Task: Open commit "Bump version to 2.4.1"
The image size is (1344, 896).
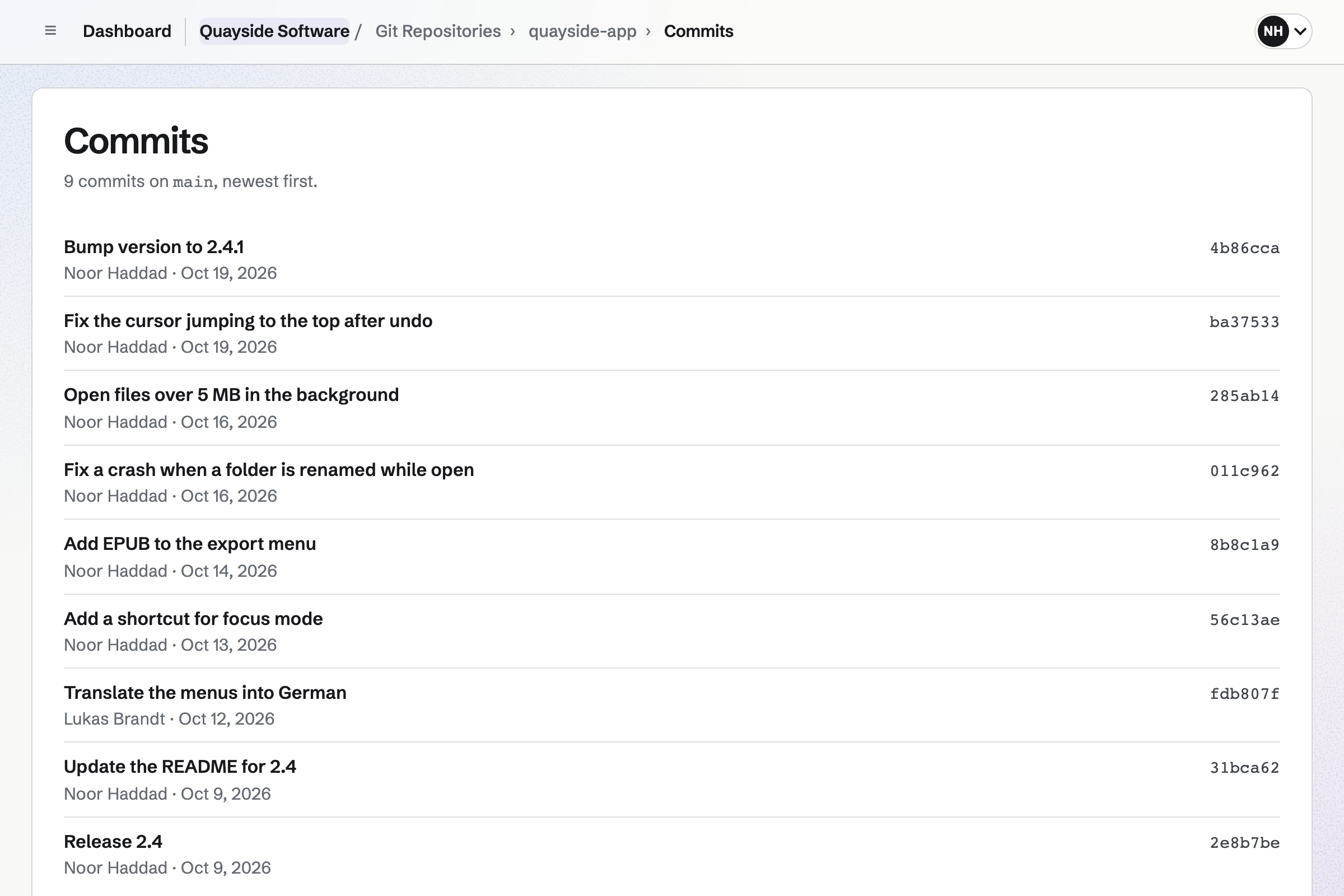Action: 153,247
